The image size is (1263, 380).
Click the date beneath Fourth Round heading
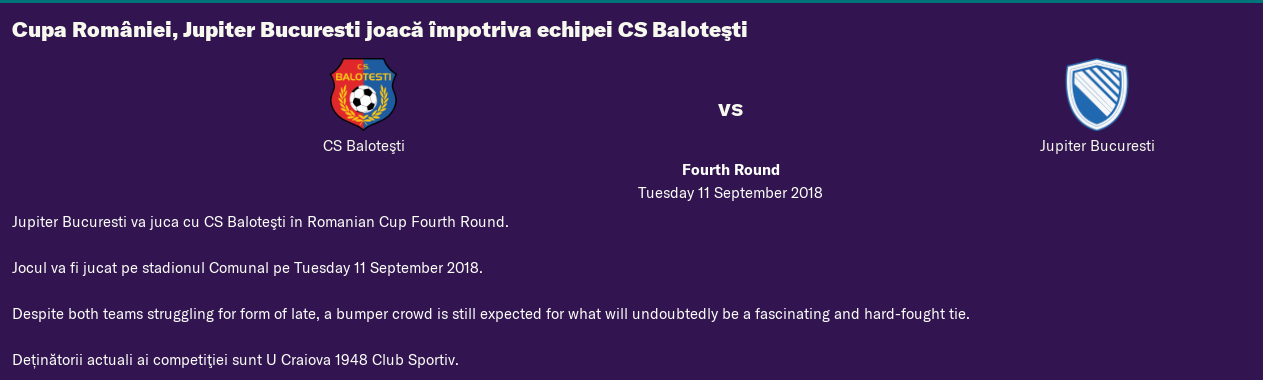(731, 193)
